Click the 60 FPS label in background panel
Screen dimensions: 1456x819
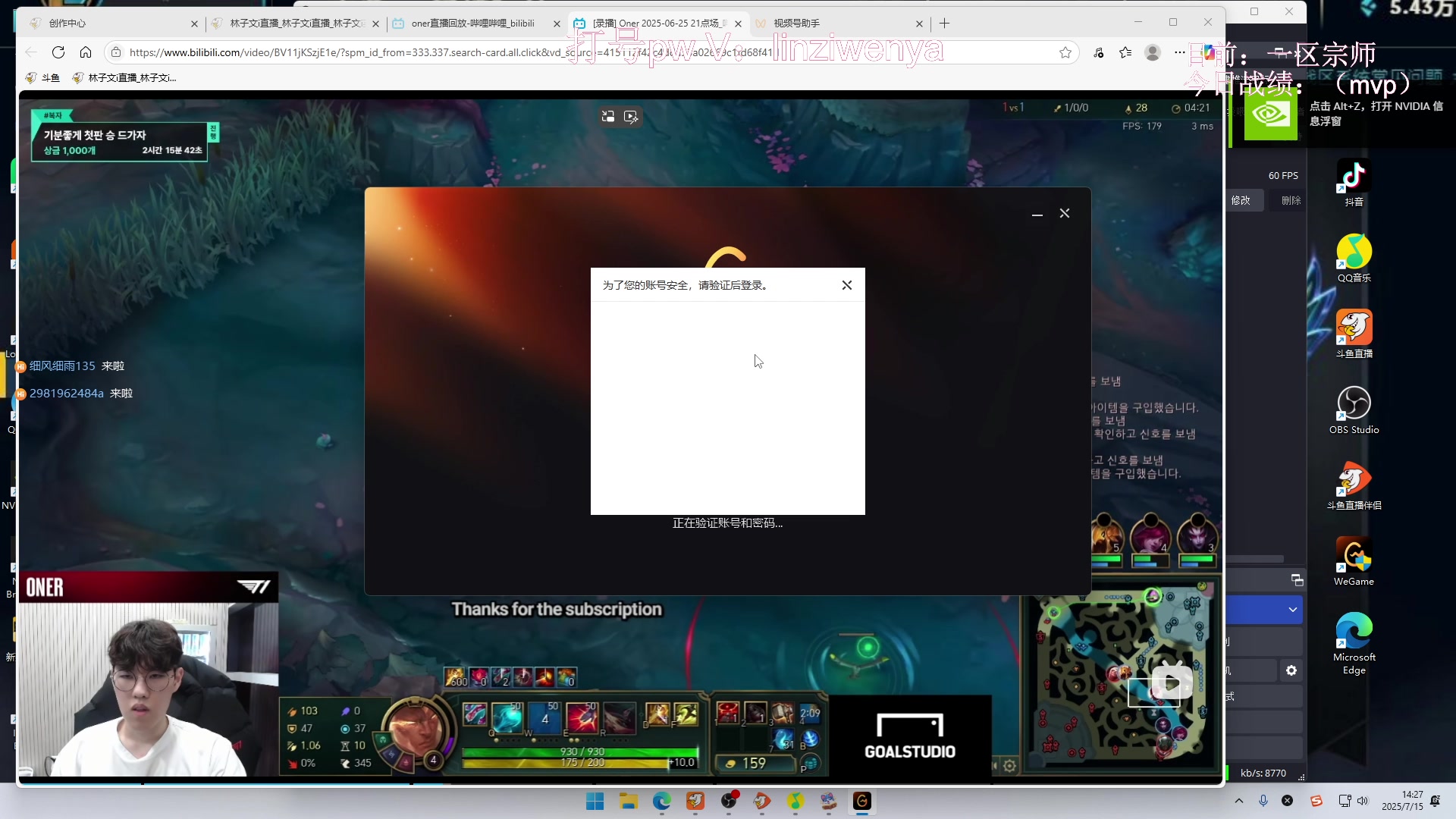(1283, 175)
